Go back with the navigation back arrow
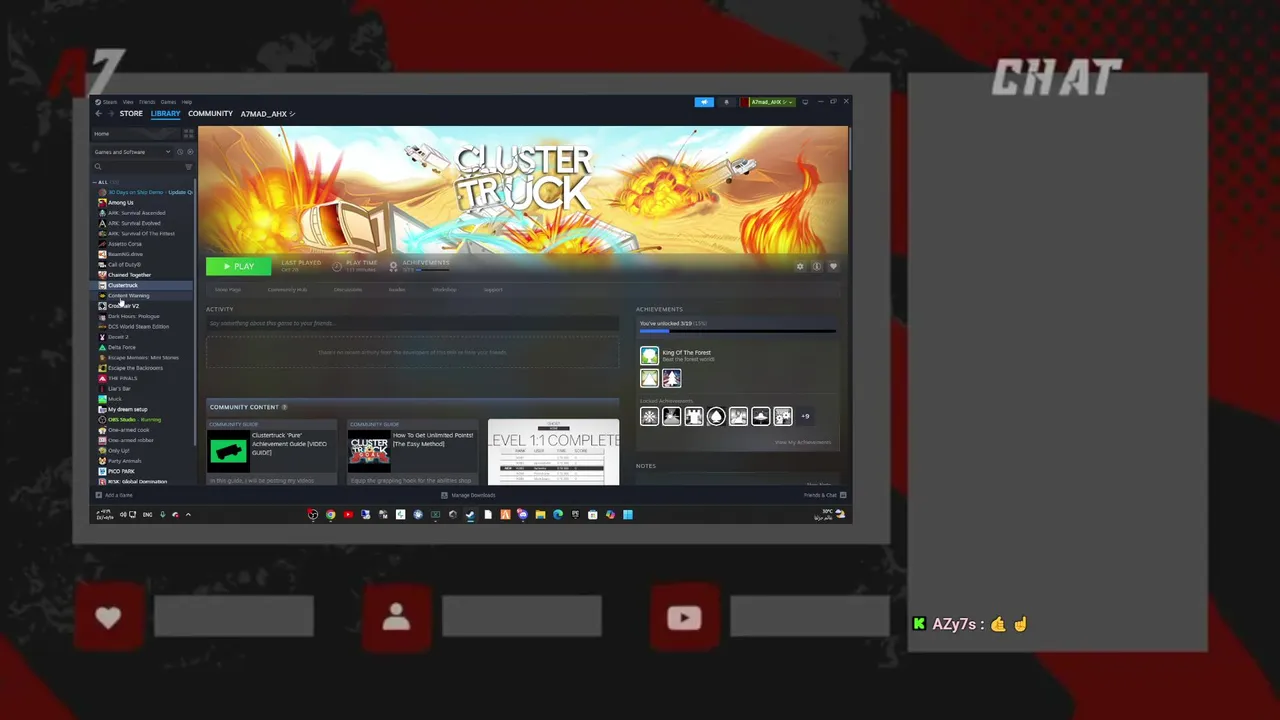Viewport: 1280px width, 720px height. coord(98,114)
